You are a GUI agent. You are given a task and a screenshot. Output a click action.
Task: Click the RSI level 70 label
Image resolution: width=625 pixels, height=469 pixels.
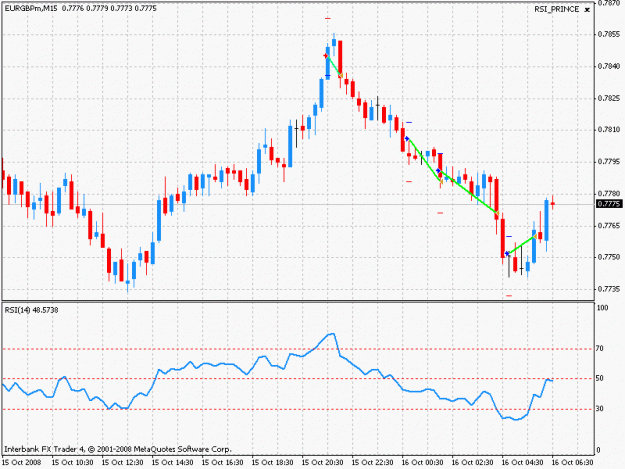599,348
